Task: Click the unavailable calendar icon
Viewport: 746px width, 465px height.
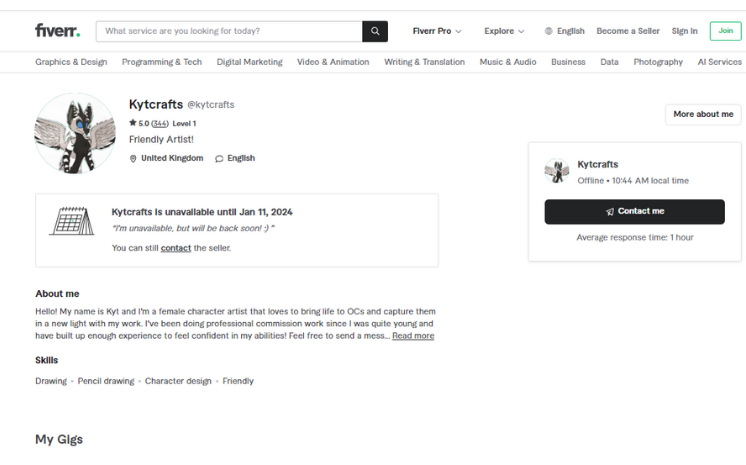Action: [72, 221]
